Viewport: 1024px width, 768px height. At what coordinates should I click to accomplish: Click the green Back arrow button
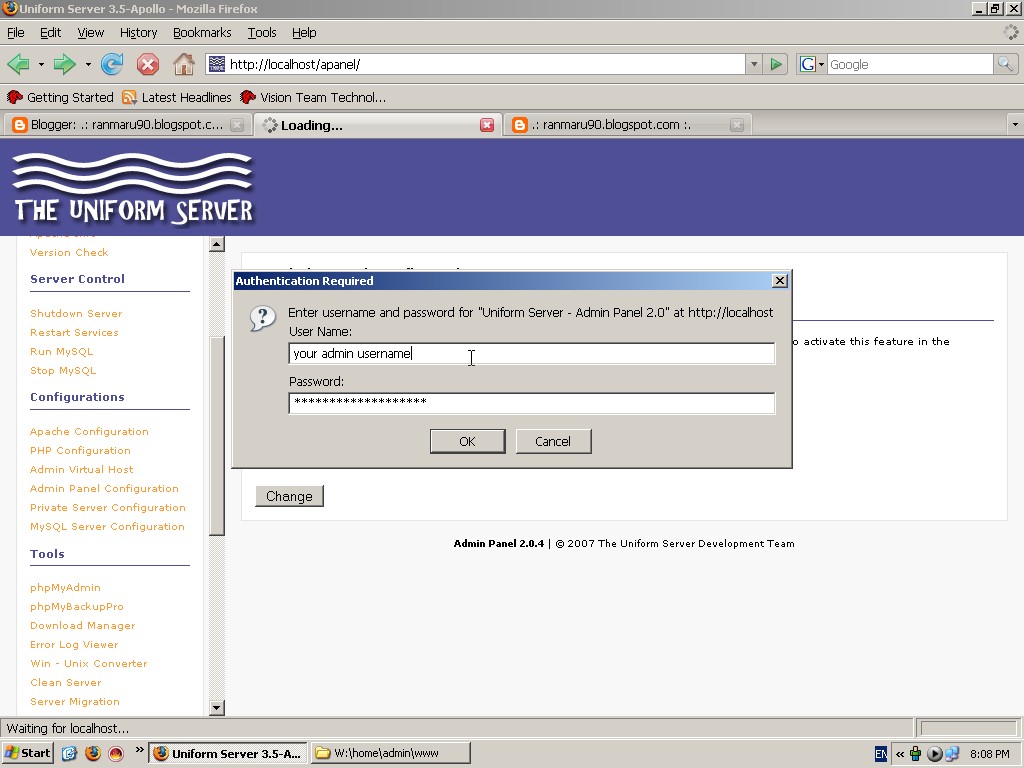18,64
